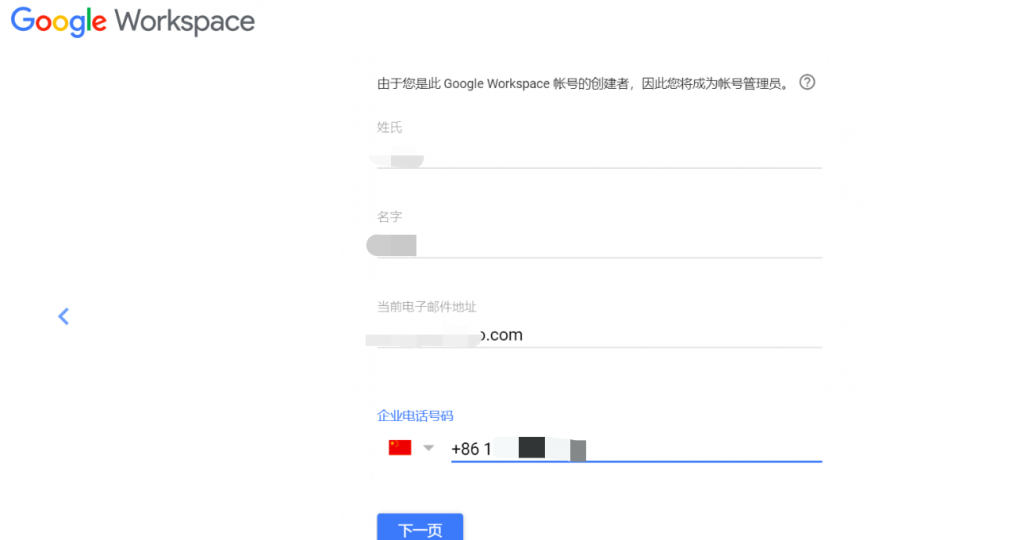Click the 企业电话号码 phone input
1024x540 pixels.
(x=636, y=449)
